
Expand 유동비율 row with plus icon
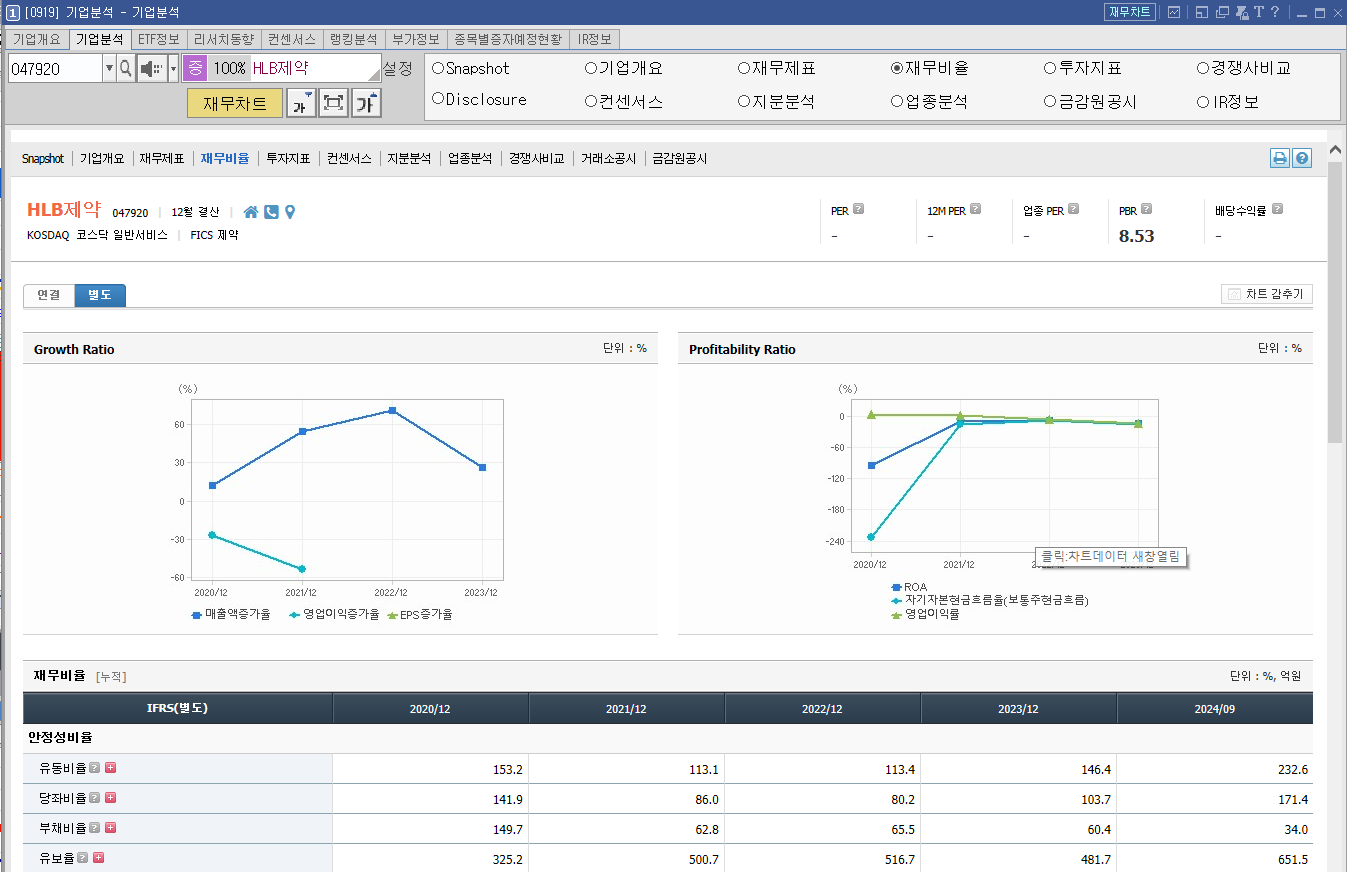pyautogui.click(x=110, y=768)
